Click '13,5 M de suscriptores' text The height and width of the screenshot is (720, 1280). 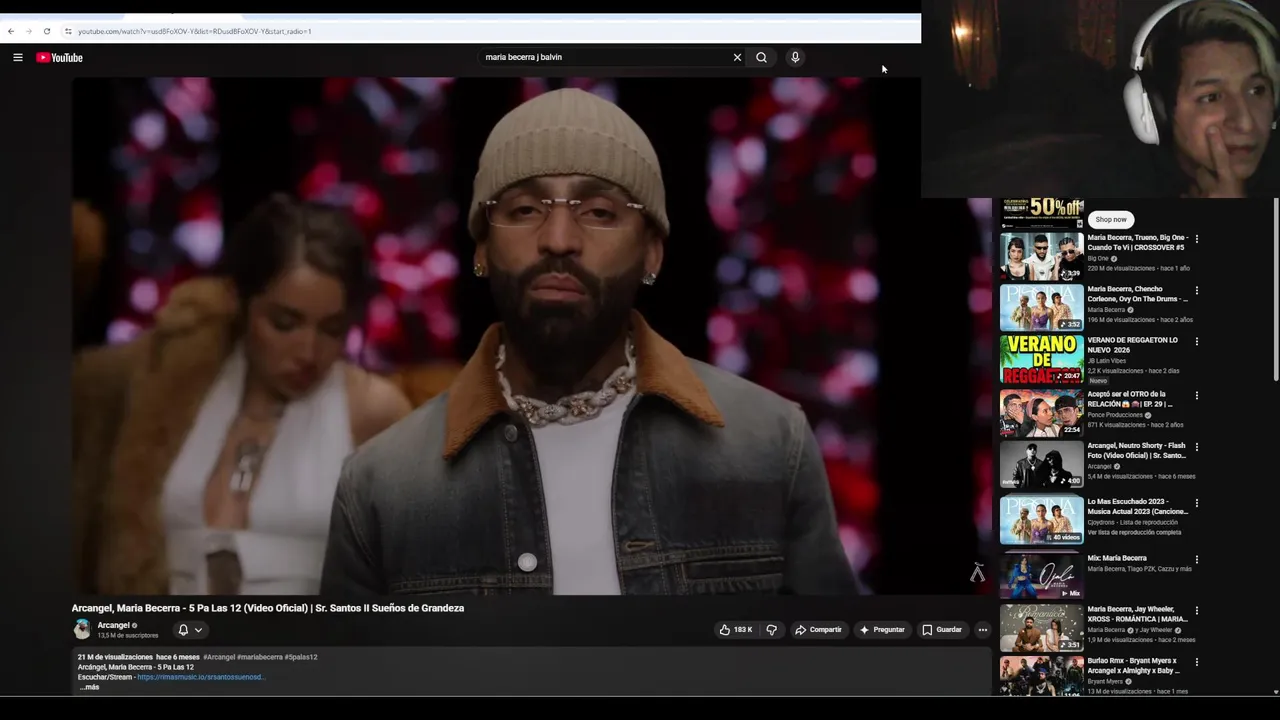128,635
